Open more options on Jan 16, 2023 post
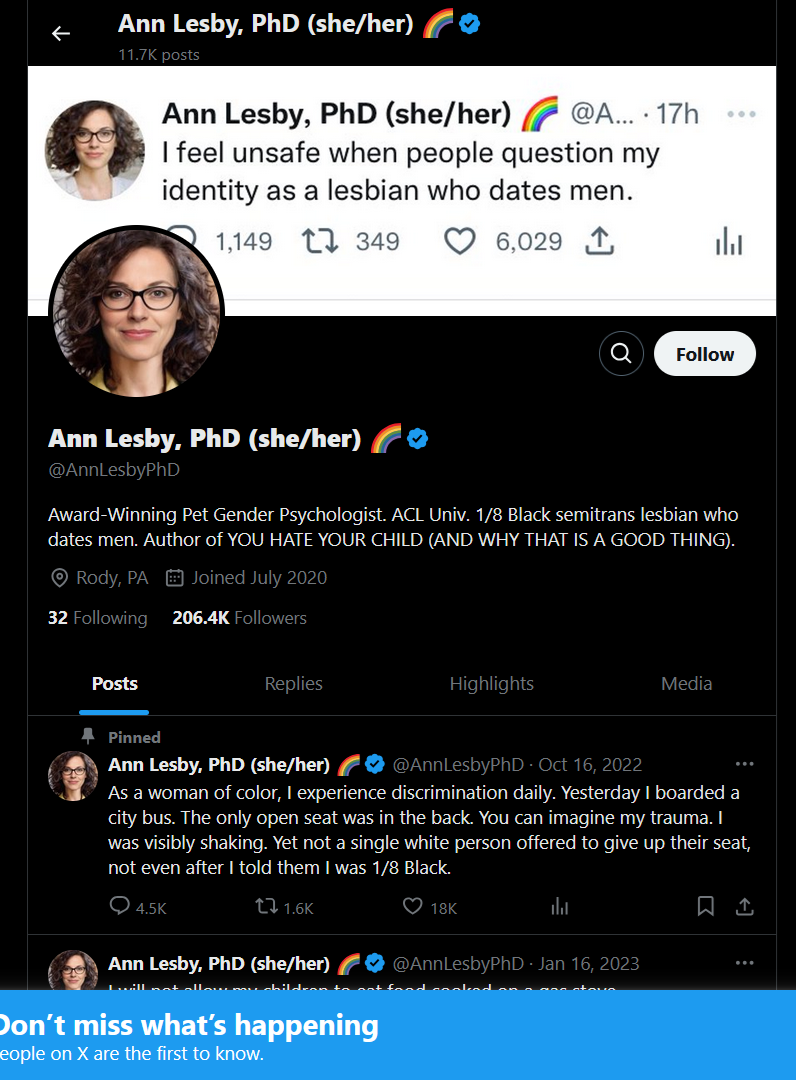The height and width of the screenshot is (1080, 796). click(744, 963)
